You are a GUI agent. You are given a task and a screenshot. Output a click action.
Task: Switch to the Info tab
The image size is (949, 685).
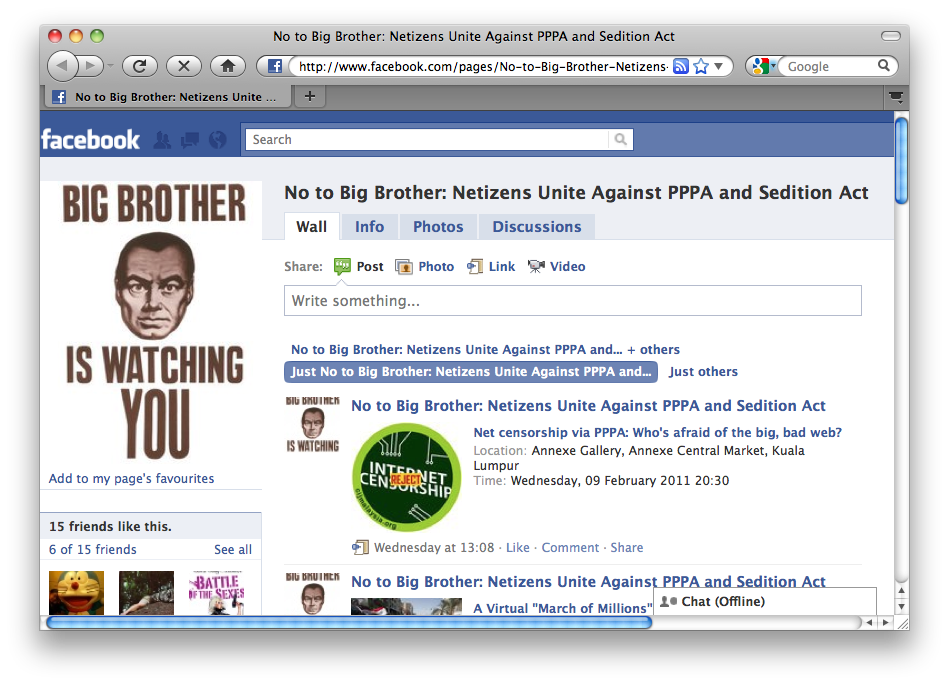(369, 227)
